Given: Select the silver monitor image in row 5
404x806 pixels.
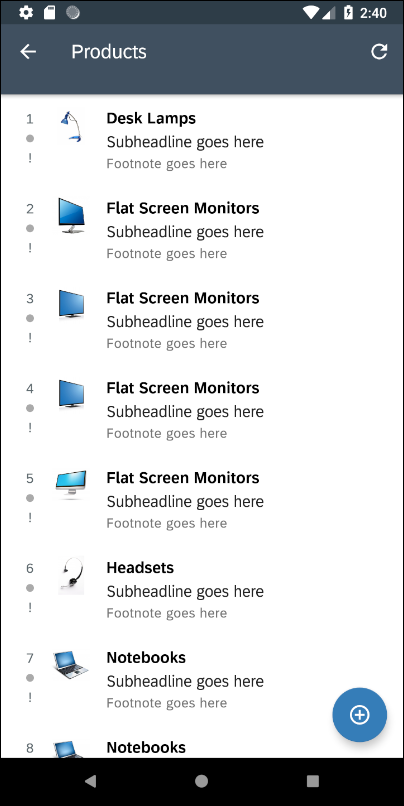Looking at the screenshot, I should (x=71, y=485).
